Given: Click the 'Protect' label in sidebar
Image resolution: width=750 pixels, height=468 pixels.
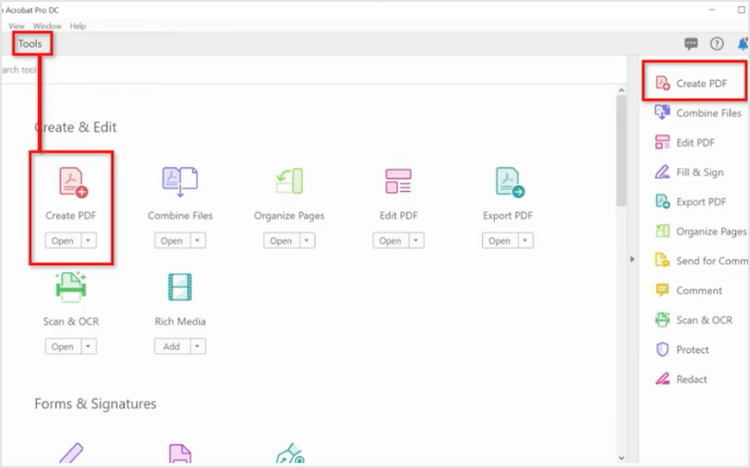Looking at the screenshot, I should pyautogui.click(x=693, y=349).
